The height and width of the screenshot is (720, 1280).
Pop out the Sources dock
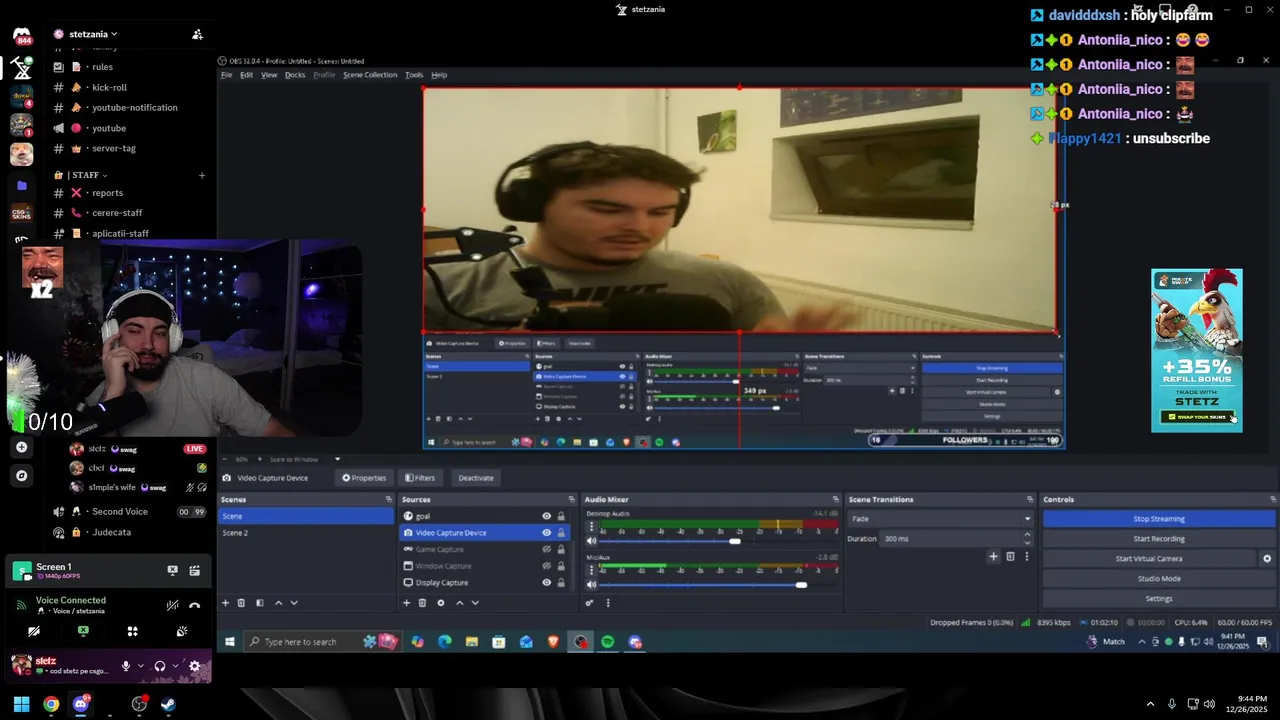pos(571,499)
